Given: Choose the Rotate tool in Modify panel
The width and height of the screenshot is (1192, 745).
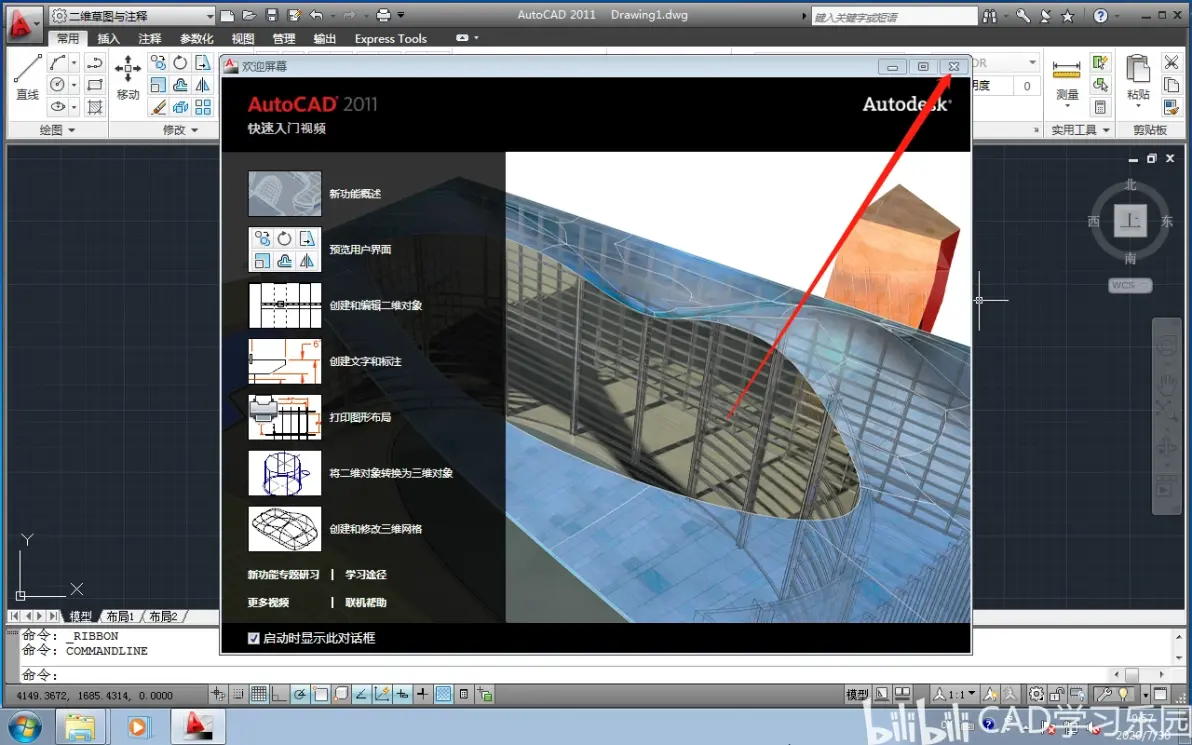Looking at the screenshot, I should point(180,62).
